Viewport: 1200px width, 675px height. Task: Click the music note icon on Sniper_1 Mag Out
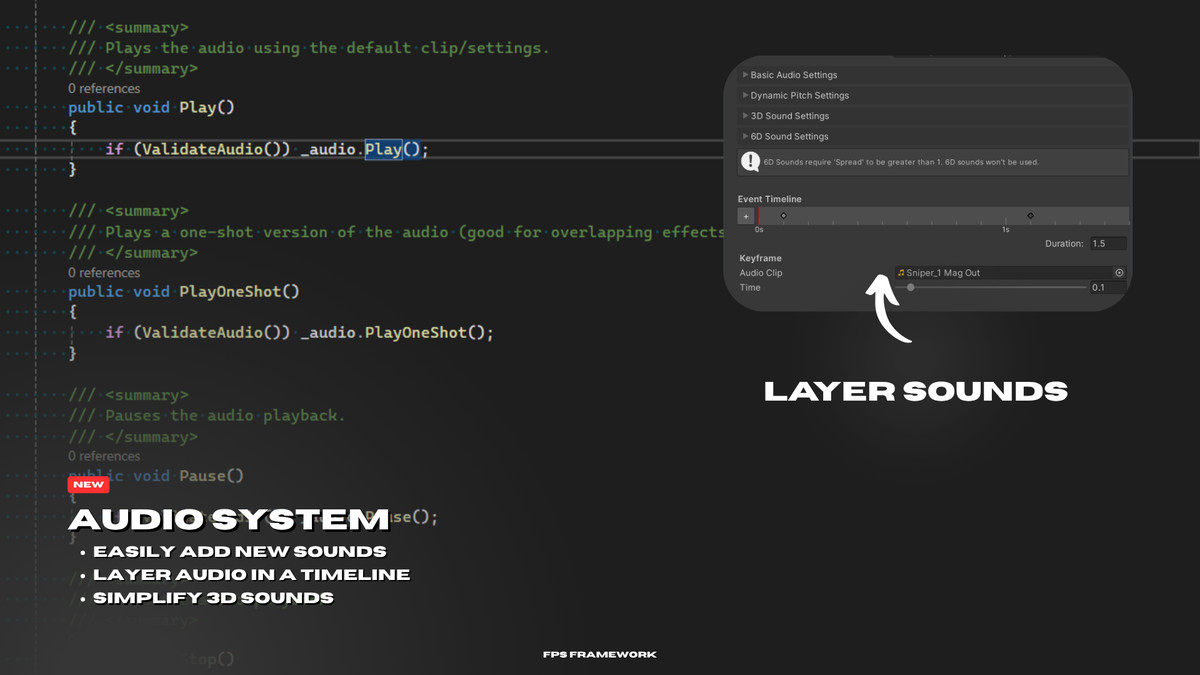click(901, 272)
